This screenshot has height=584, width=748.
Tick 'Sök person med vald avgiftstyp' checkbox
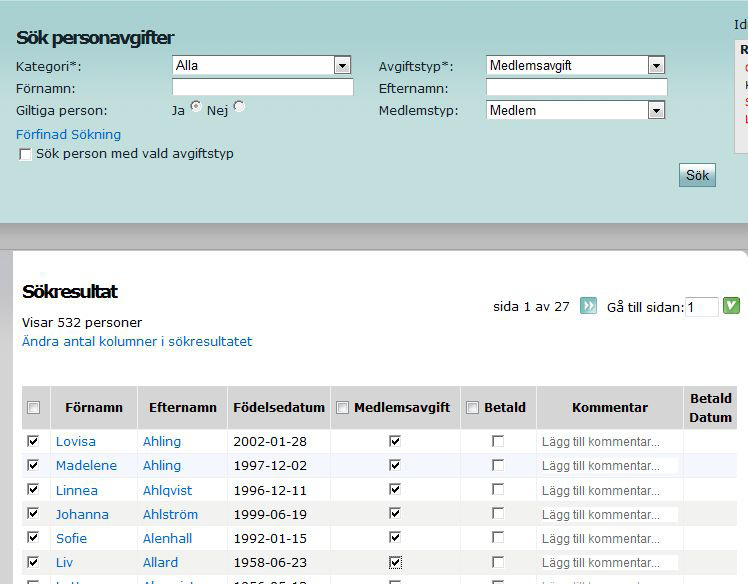25,154
